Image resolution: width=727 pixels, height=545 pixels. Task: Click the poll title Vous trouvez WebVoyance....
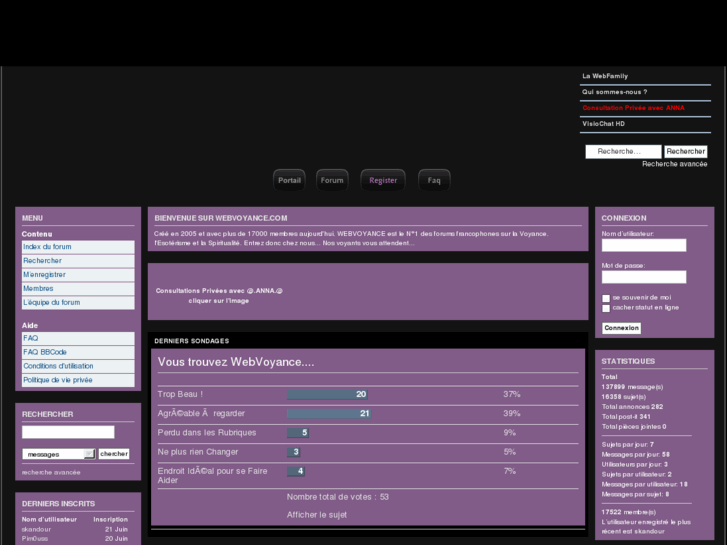point(236,362)
